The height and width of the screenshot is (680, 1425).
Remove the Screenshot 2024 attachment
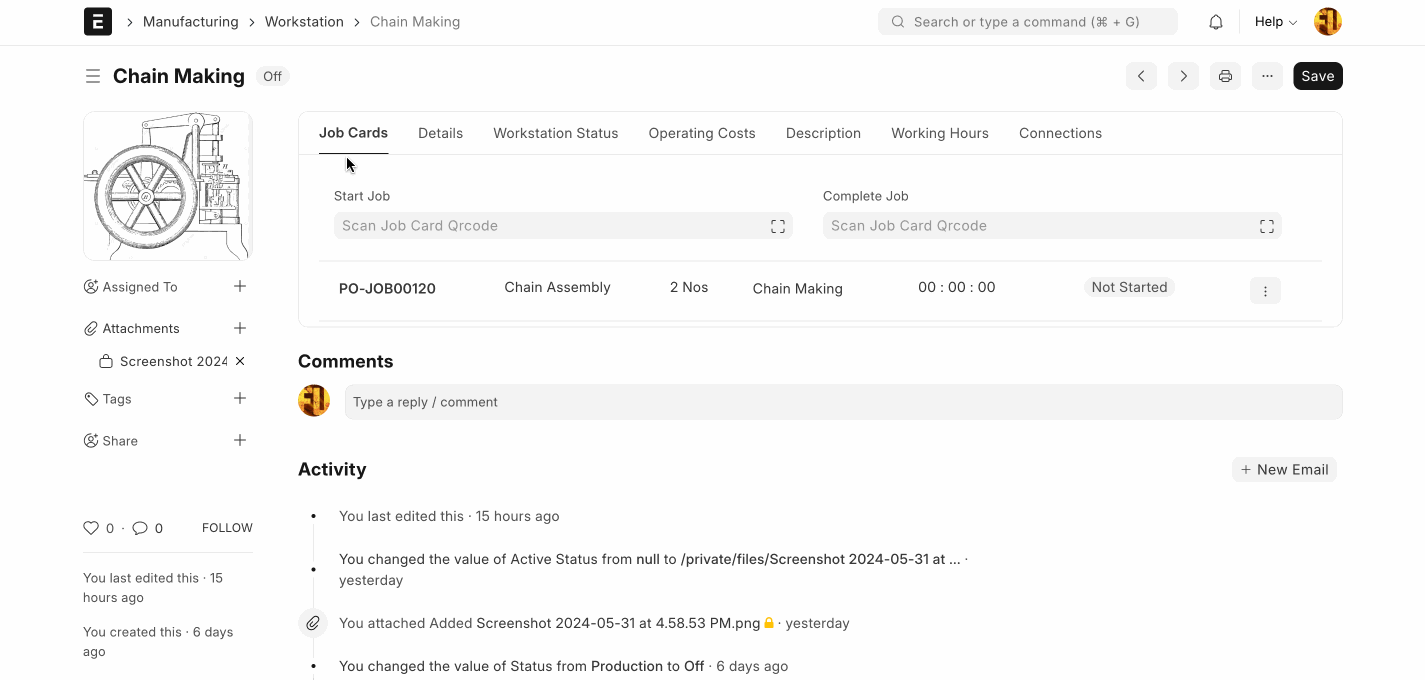pos(240,361)
